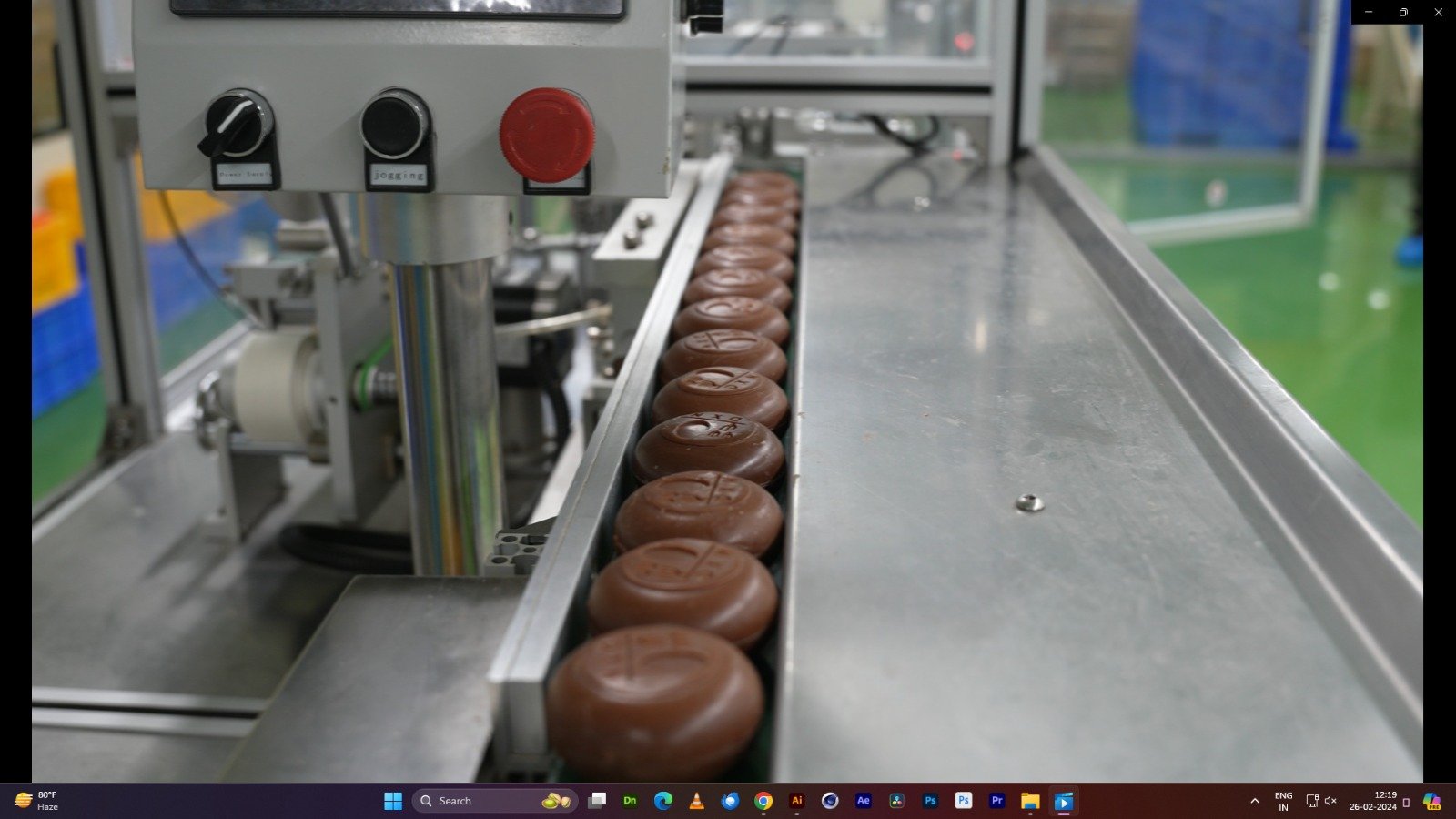The width and height of the screenshot is (1456, 819).
Task: Expand the hidden system tray icons chevron
Action: pos(1255,801)
